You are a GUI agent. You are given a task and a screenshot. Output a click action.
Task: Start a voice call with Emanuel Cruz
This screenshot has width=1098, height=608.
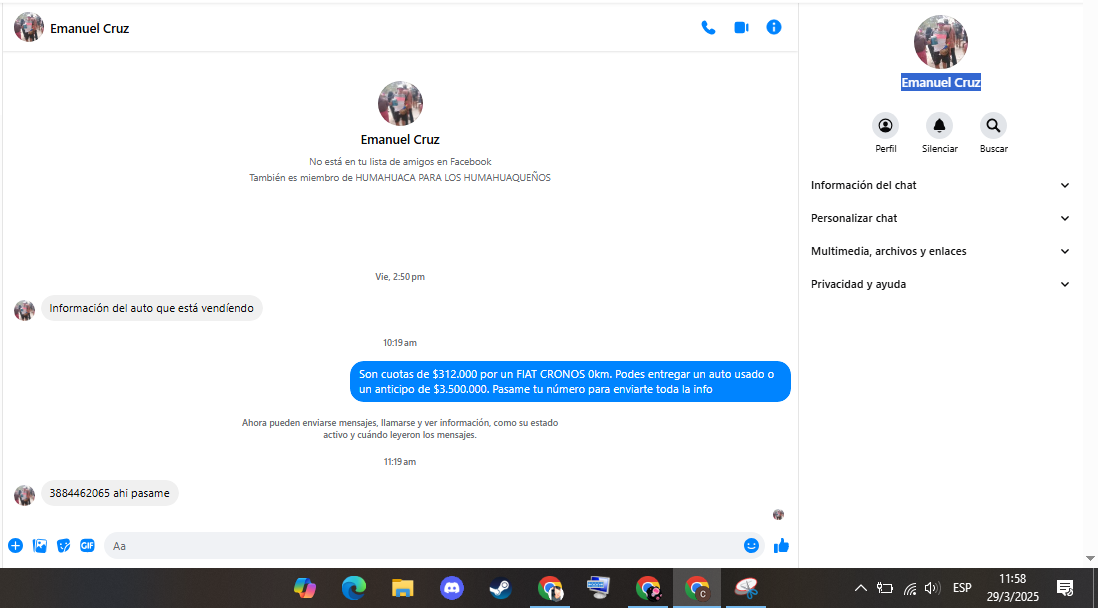coord(708,28)
